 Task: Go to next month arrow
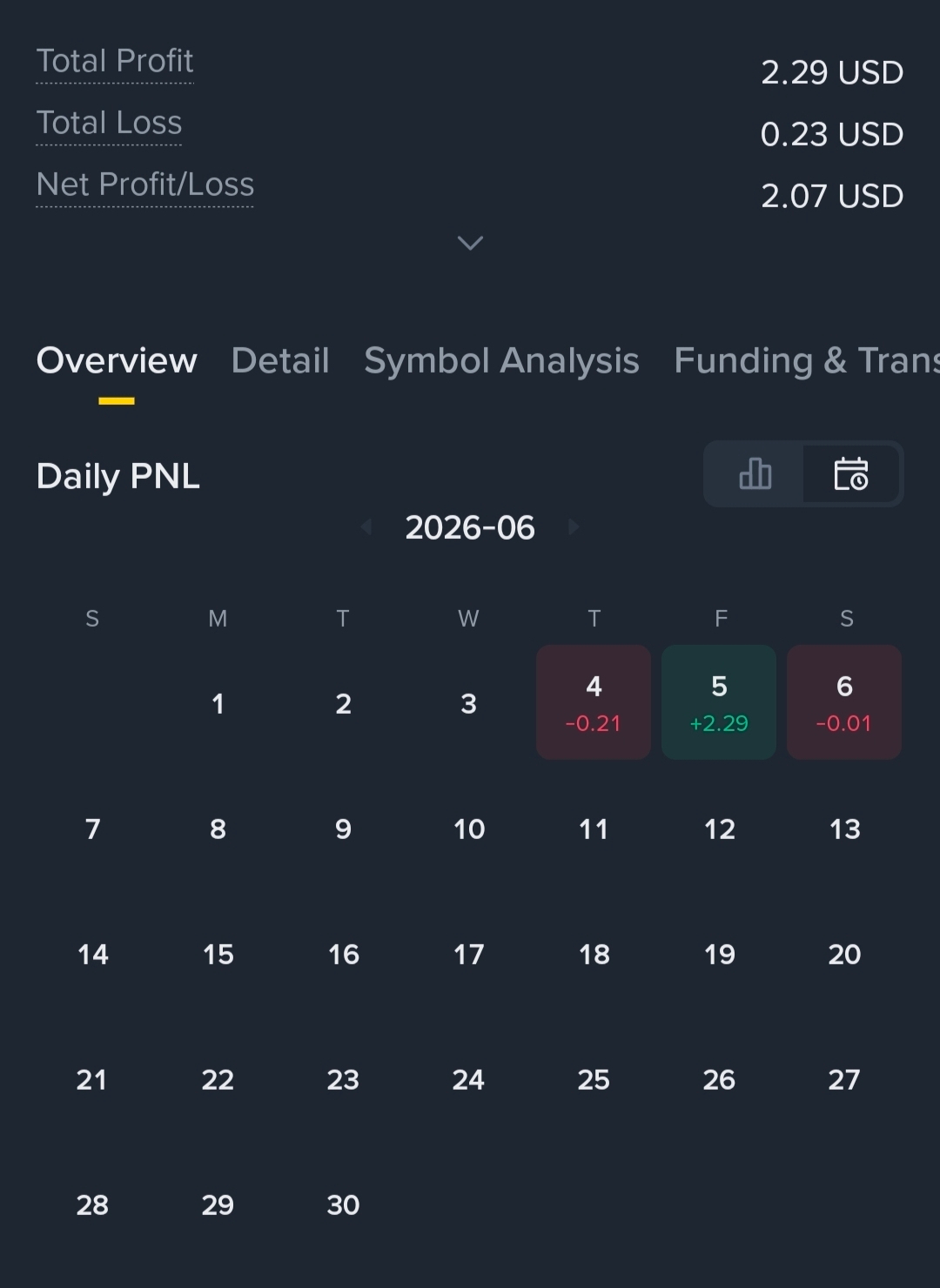(574, 527)
